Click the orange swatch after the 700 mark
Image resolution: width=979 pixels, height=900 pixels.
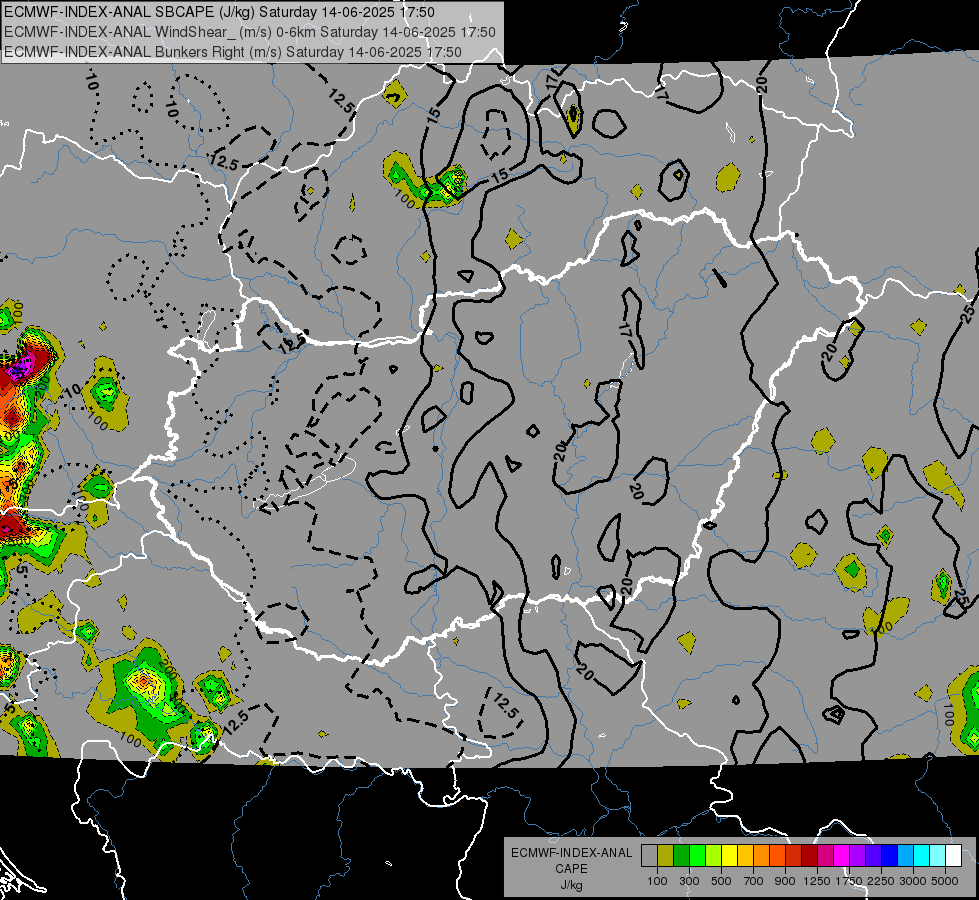762,855
